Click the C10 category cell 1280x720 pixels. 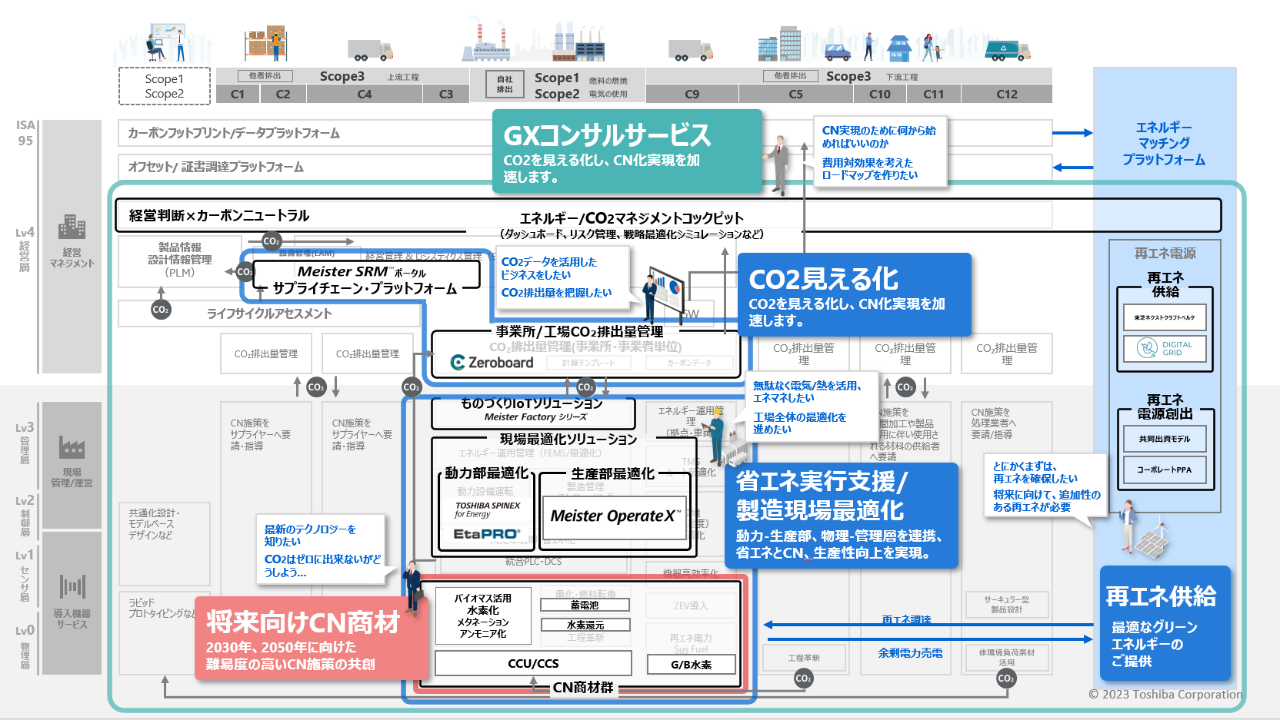pyautogui.click(x=880, y=94)
